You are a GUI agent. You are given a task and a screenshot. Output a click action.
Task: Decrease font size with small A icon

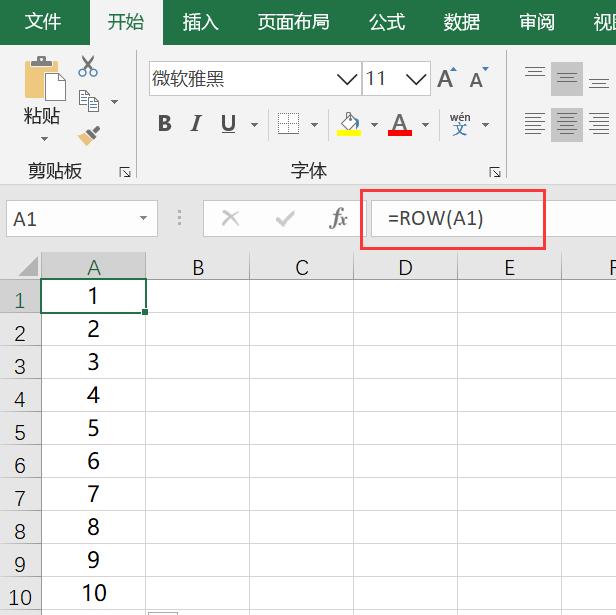point(478,78)
